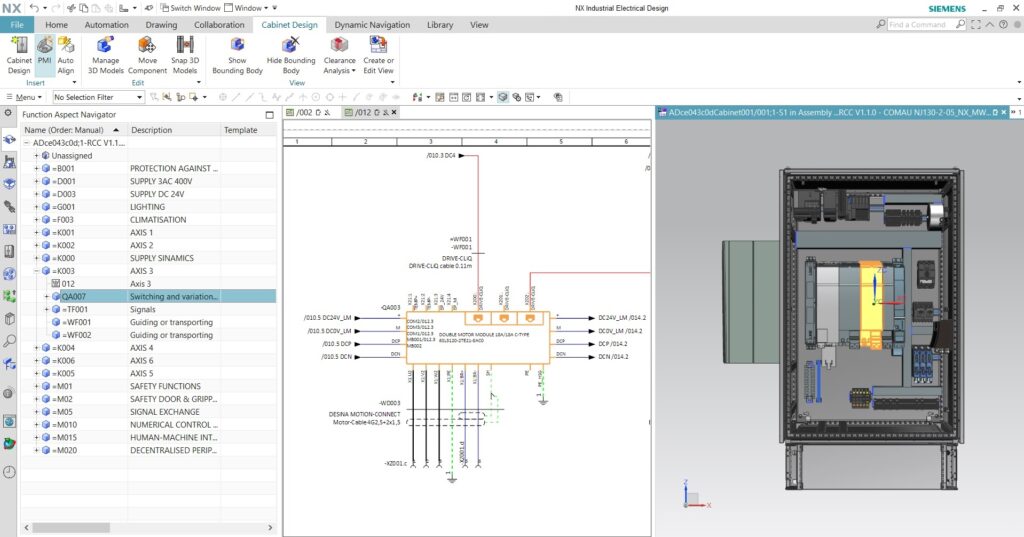Select the =WF001 Guiding or transporting item
The width and height of the screenshot is (1024, 537).
[x=78, y=322]
